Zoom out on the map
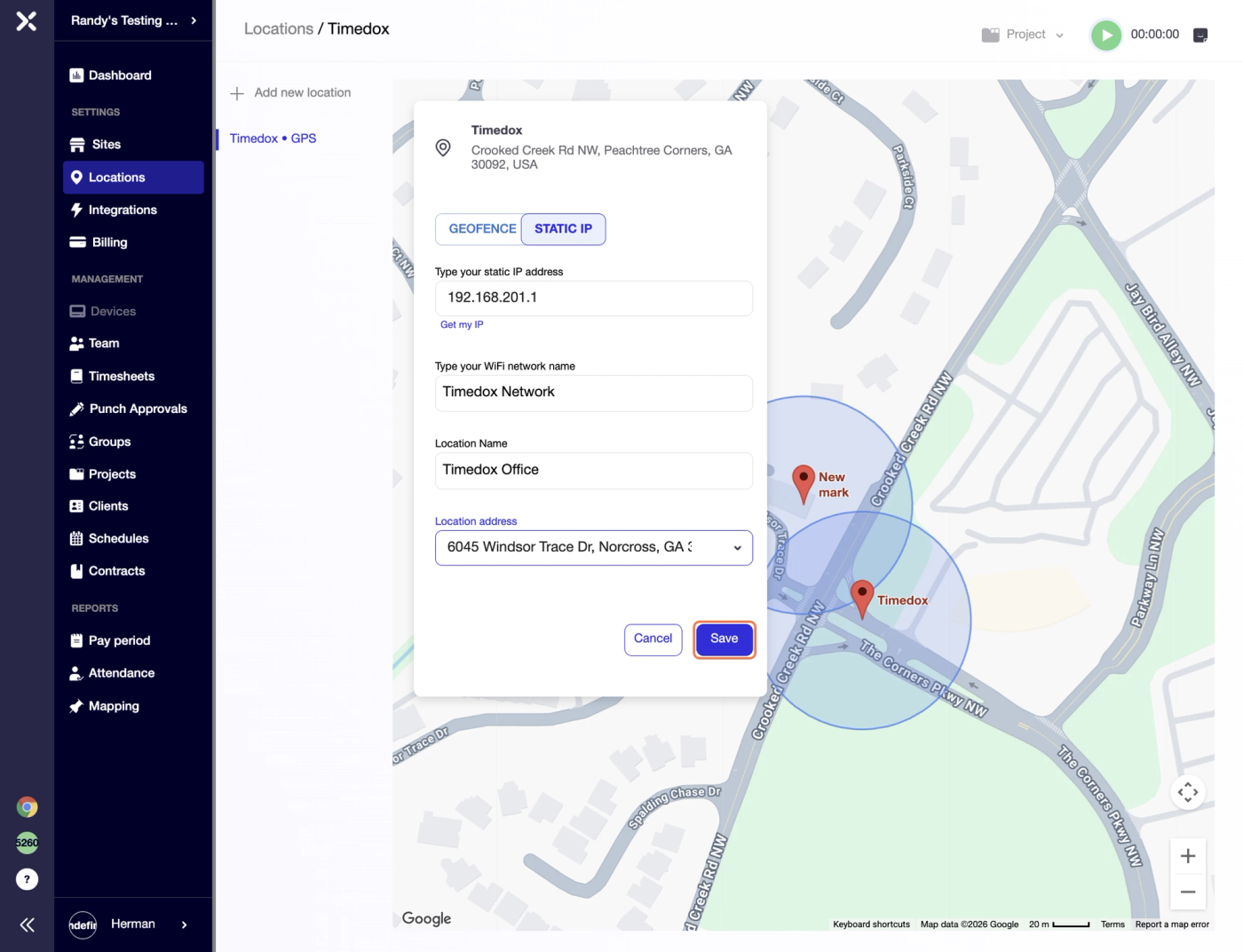Screen dimensions: 1243x952 1188,892
